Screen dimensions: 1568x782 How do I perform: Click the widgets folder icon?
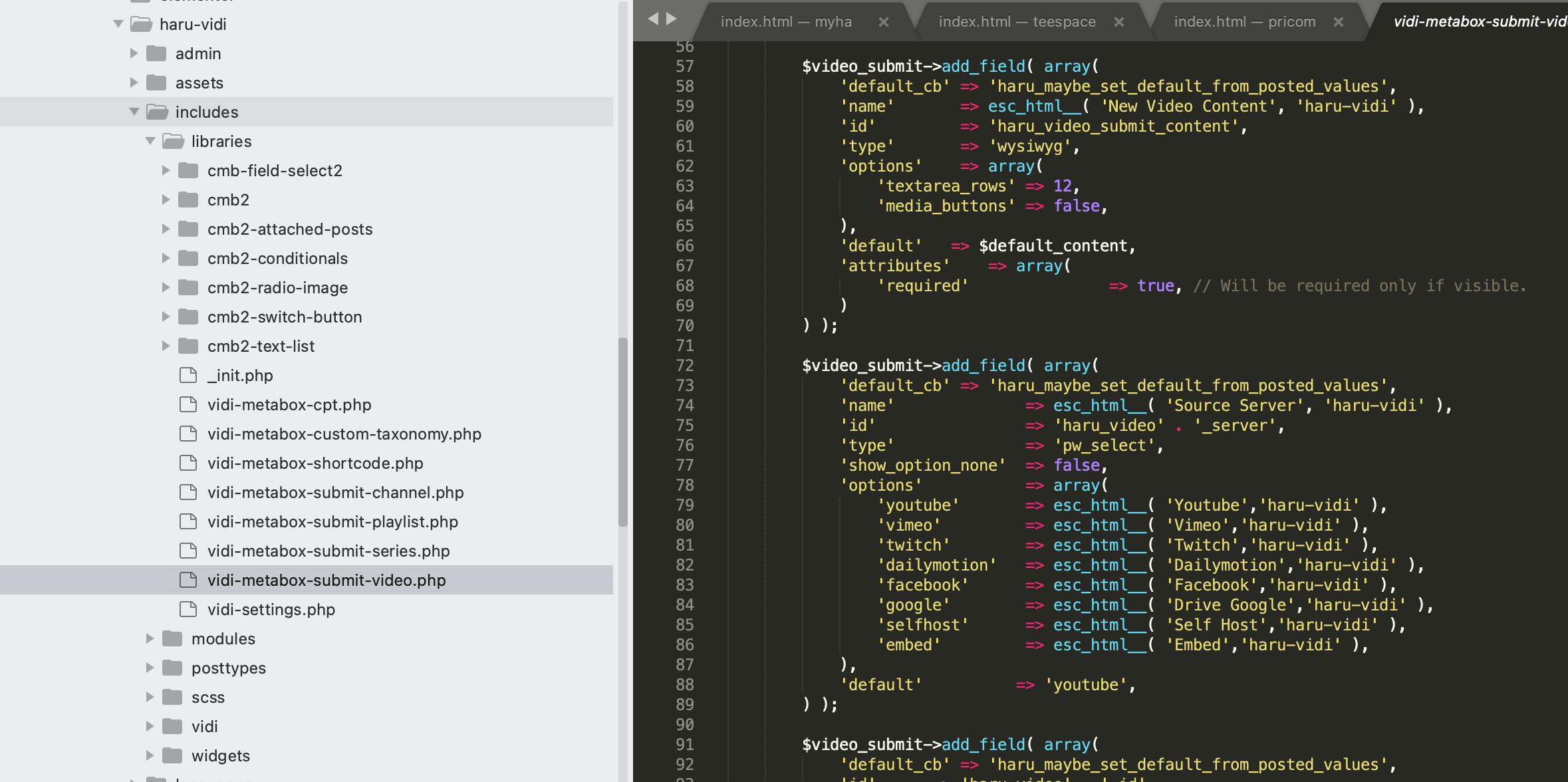click(172, 755)
